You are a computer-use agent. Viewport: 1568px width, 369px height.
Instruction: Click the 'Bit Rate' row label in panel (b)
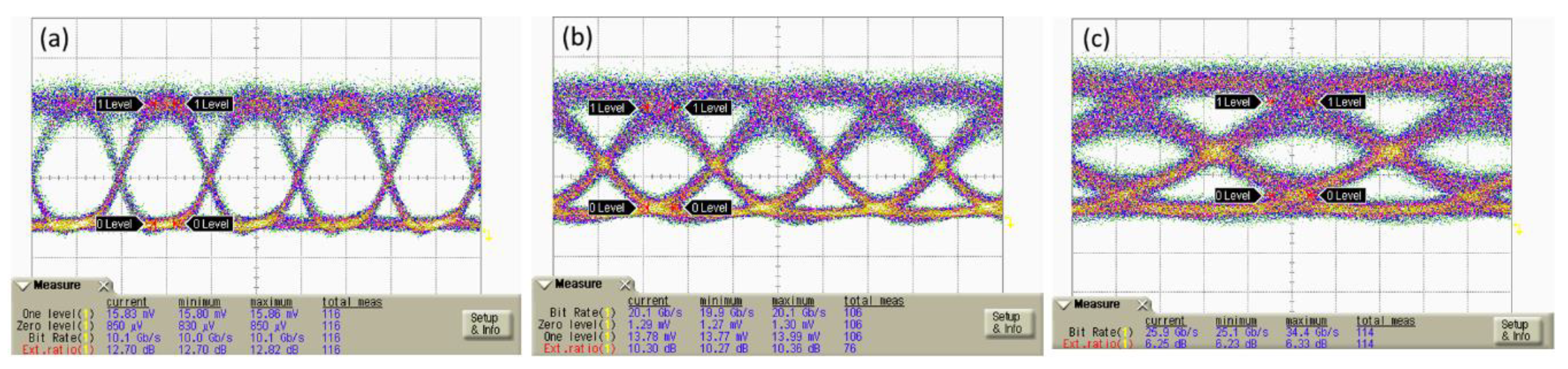click(582, 312)
